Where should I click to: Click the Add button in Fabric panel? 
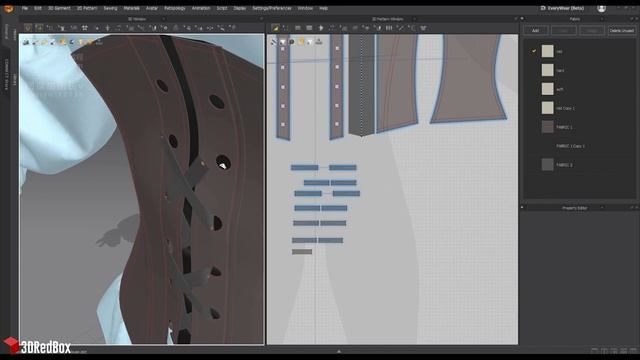(535, 31)
